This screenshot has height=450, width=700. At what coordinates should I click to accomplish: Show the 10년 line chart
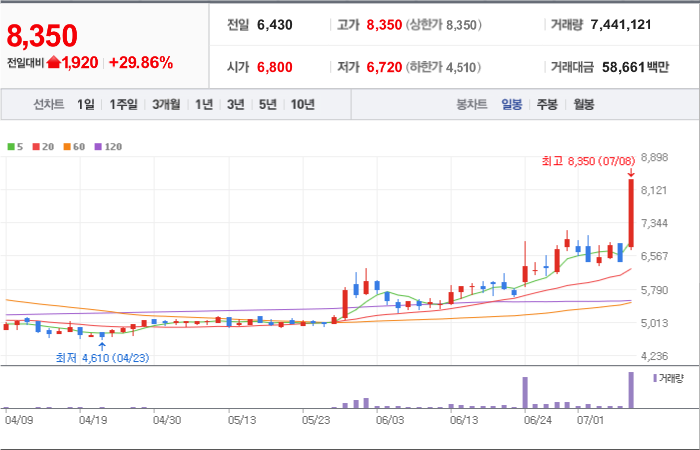pyautogui.click(x=303, y=104)
